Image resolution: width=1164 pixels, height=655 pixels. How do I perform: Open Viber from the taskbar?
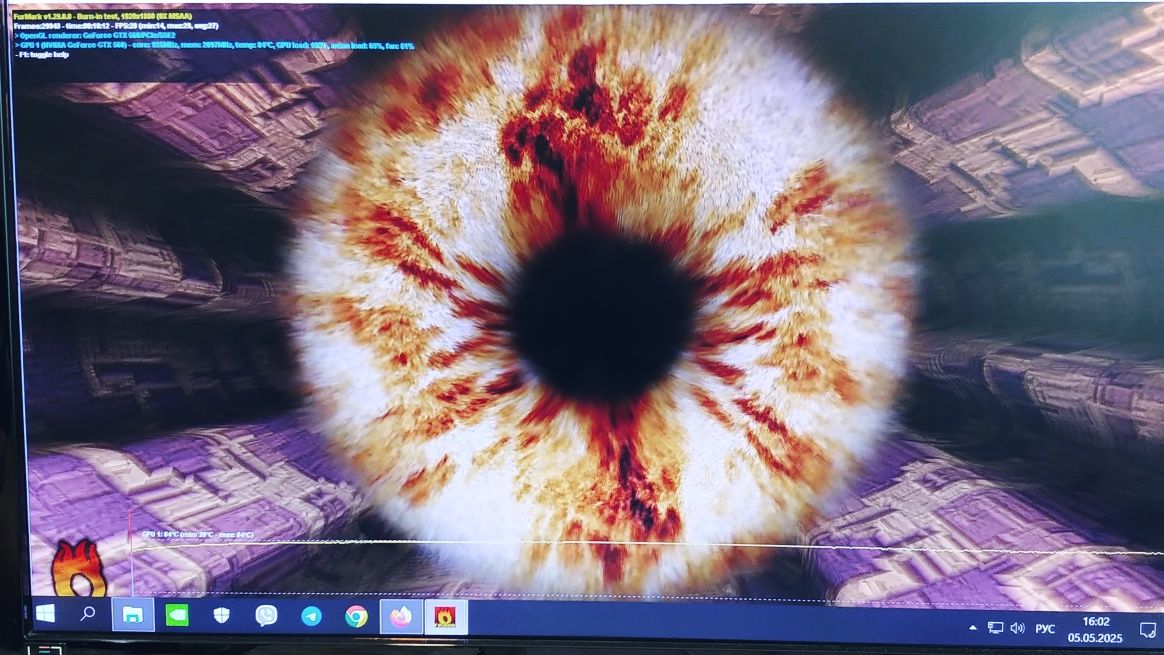click(x=266, y=616)
